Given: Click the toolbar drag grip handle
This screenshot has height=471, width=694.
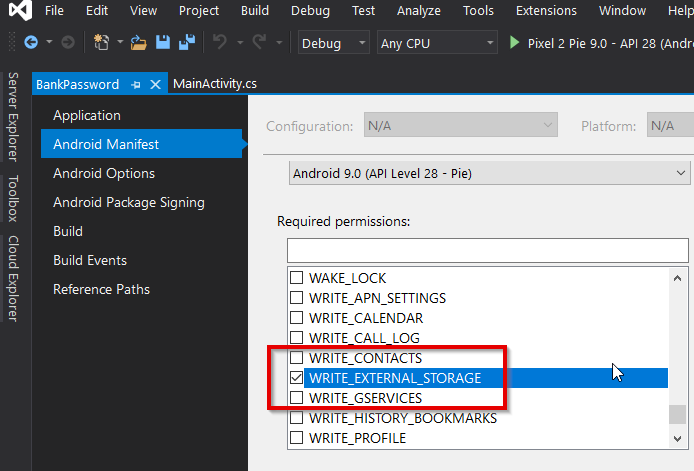Looking at the screenshot, I should click(x=12, y=42).
